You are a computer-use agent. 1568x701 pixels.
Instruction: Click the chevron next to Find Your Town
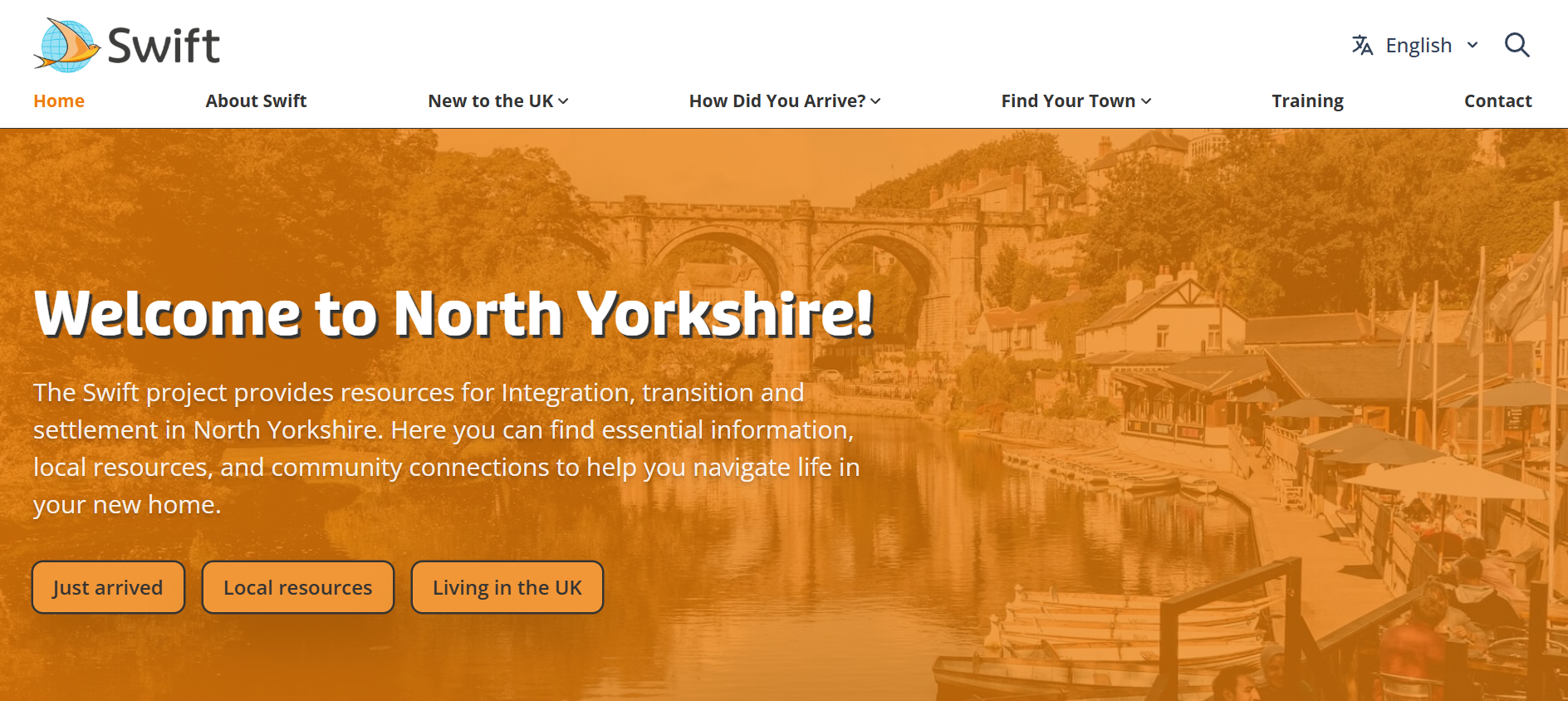pos(1146,101)
